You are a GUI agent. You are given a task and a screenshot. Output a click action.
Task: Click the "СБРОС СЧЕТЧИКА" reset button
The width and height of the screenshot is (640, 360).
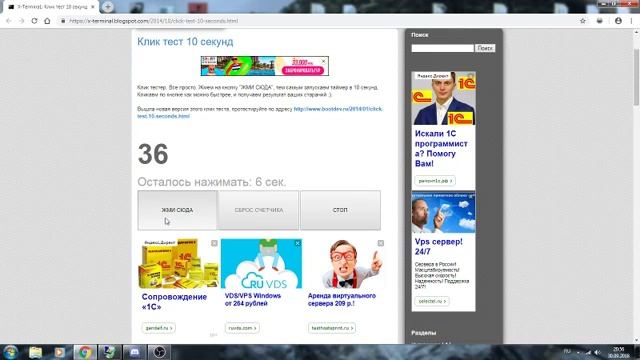click(x=259, y=210)
